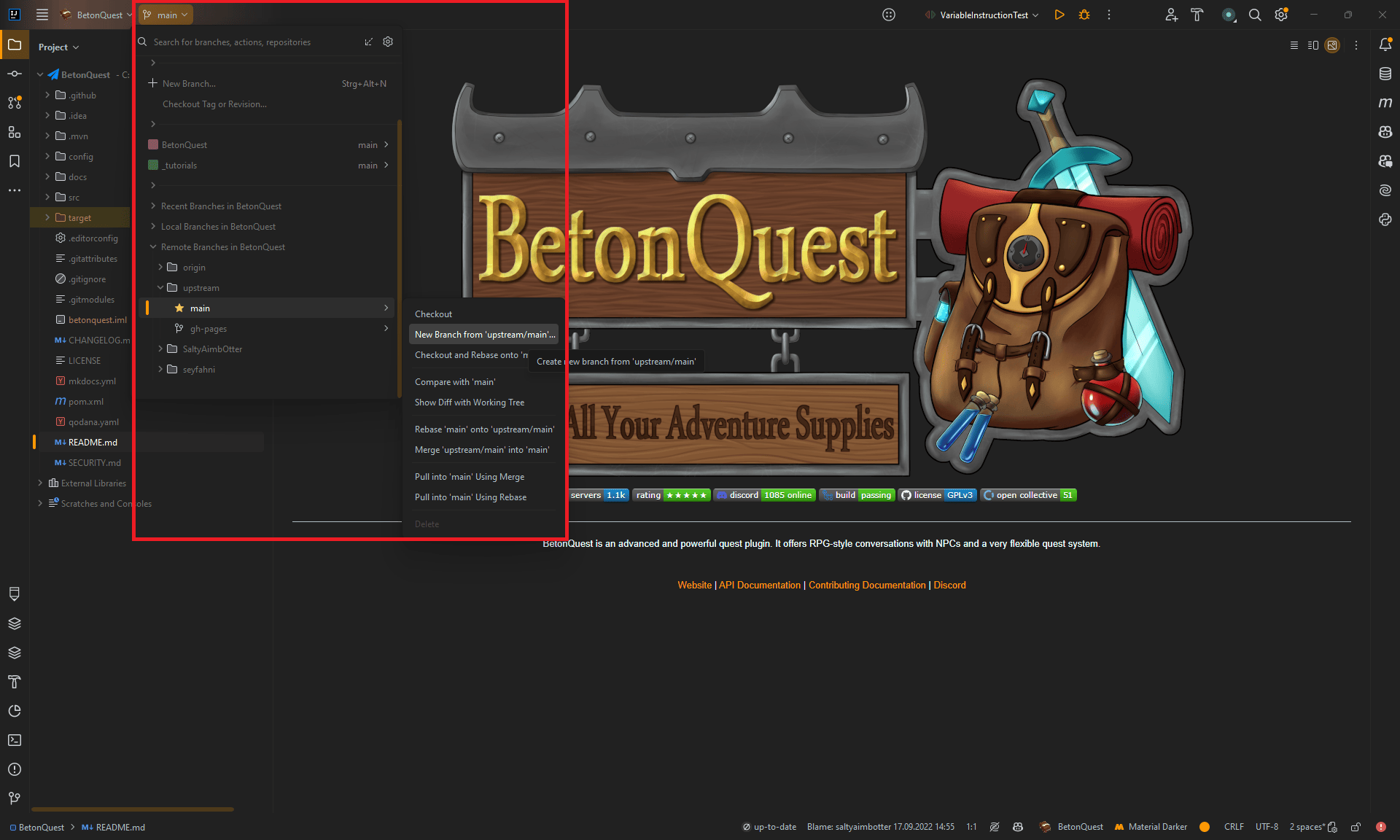Expand the .github folder
The width and height of the screenshot is (1400, 840).
(x=47, y=95)
